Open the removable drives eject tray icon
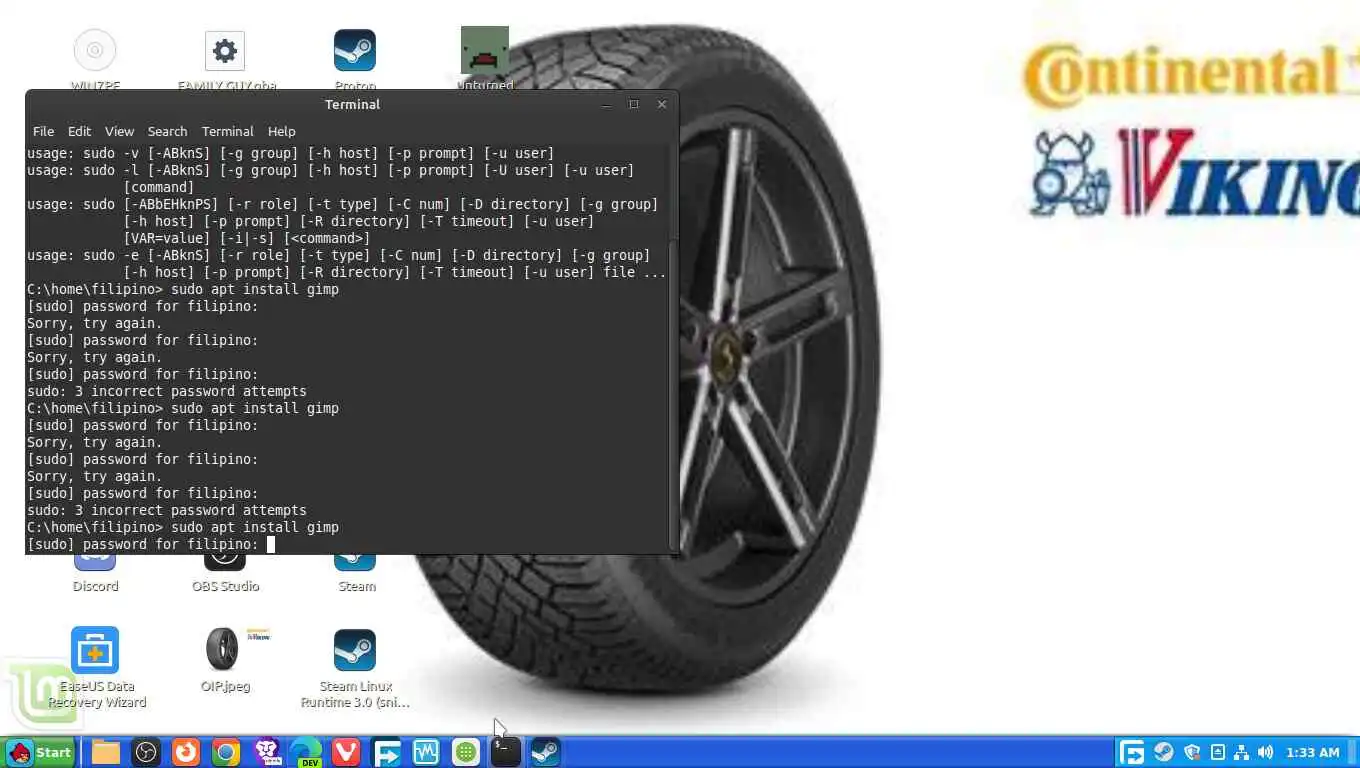1360x768 pixels. (1218, 752)
